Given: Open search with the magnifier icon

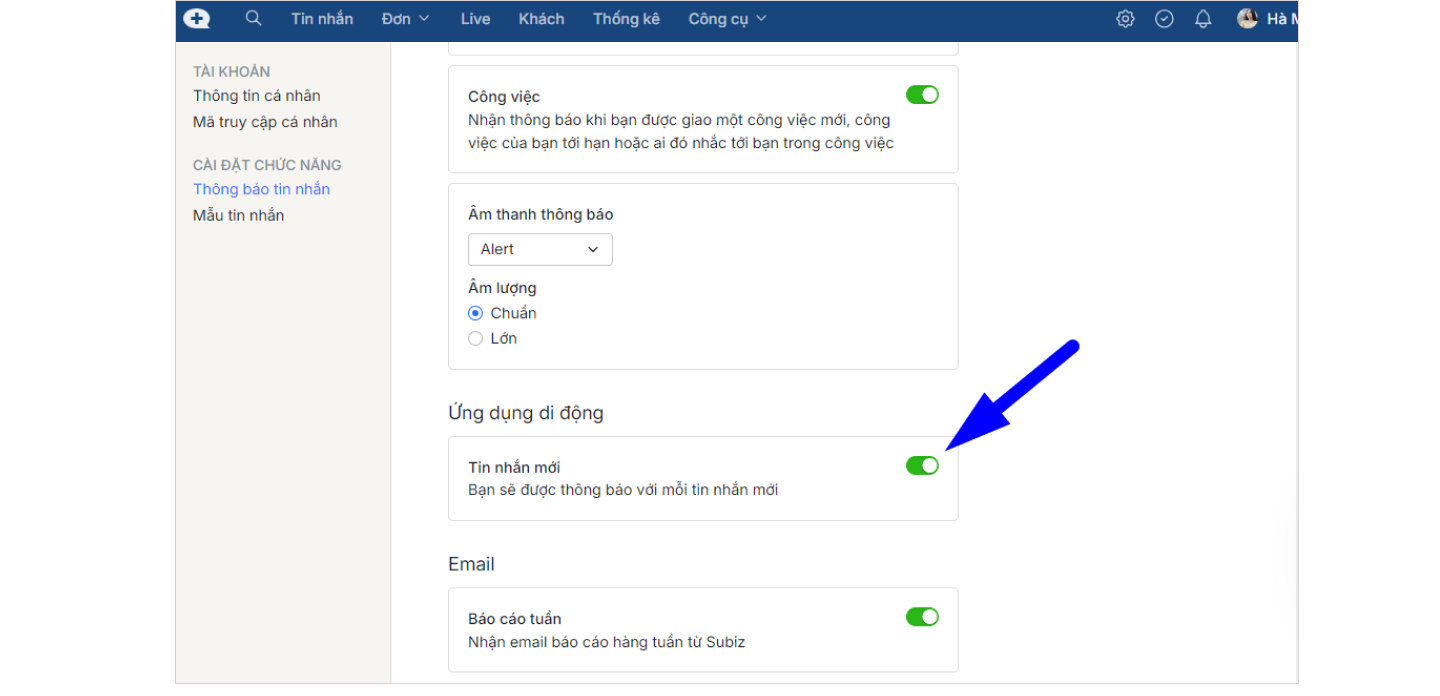Looking at the screenshot, I should [x=253, y=19].
